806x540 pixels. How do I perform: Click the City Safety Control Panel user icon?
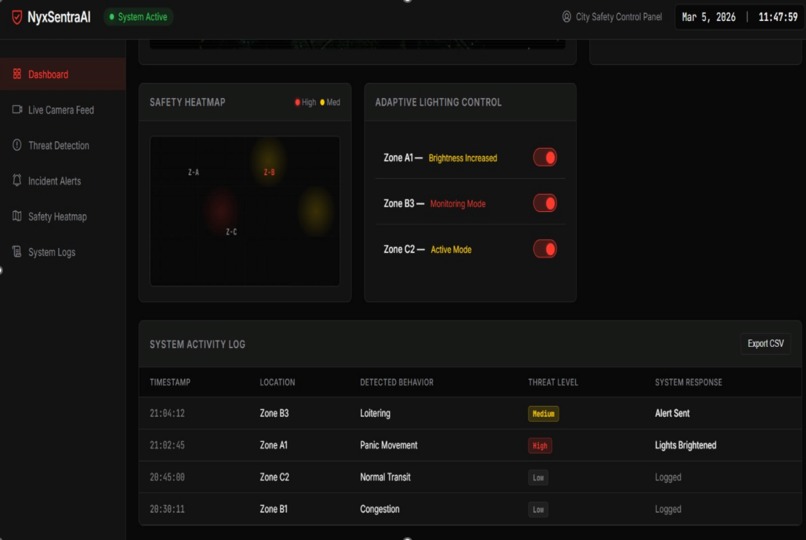pyautogui.click(x=566, y=17)
